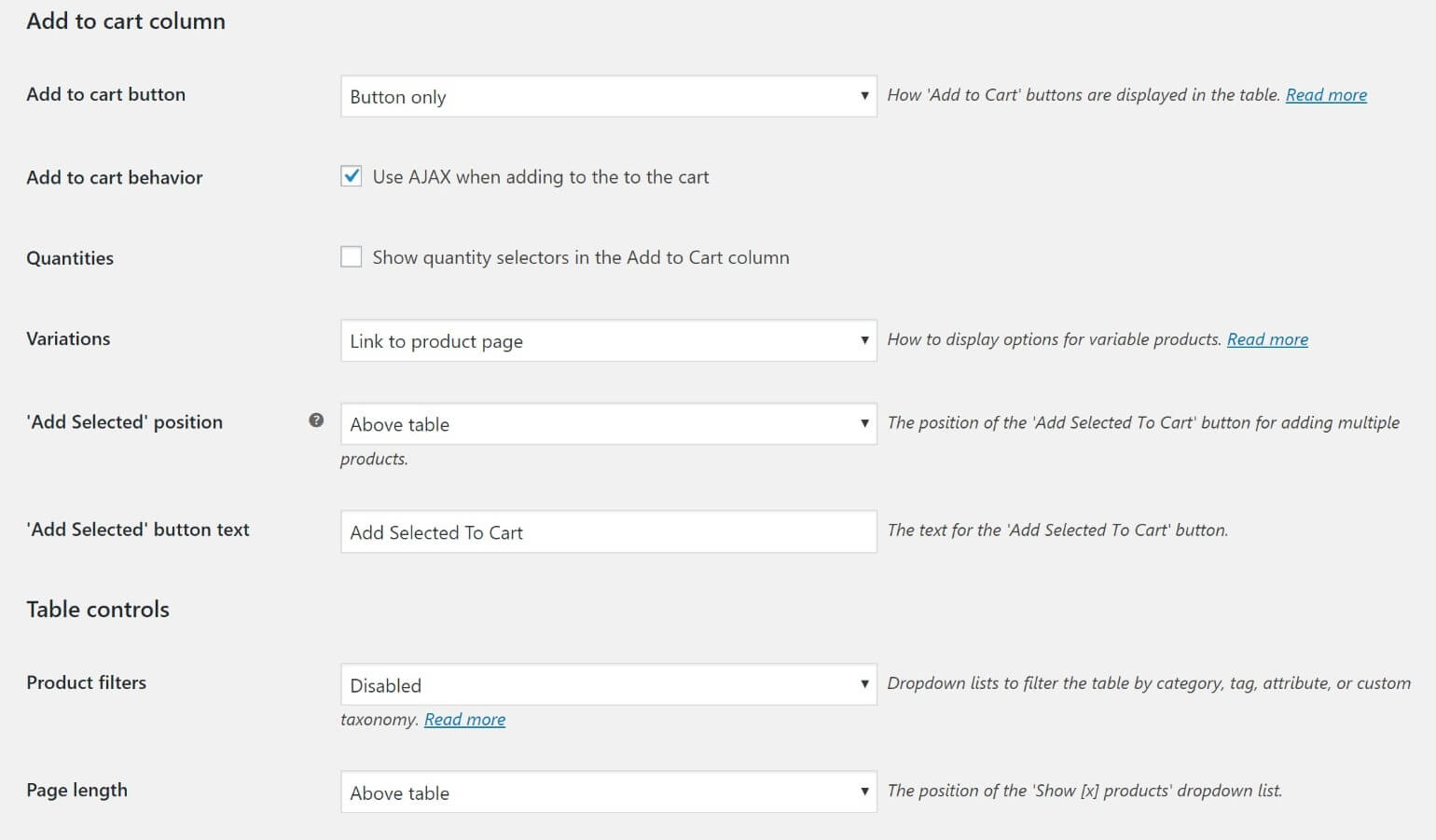
Task: Click the Product filters dropdown arrow
Action: [x=863, y=684]
